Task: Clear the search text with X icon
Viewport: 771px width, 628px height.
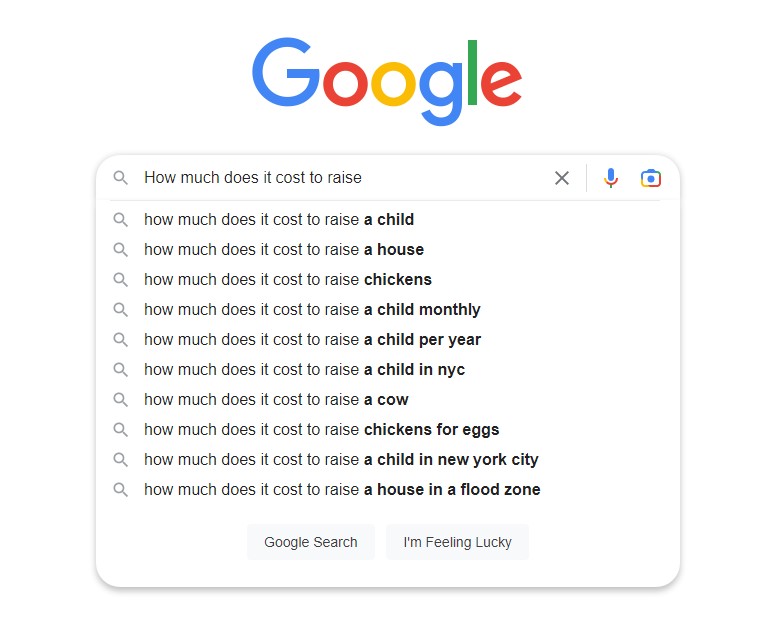Action: click(562, 178)
